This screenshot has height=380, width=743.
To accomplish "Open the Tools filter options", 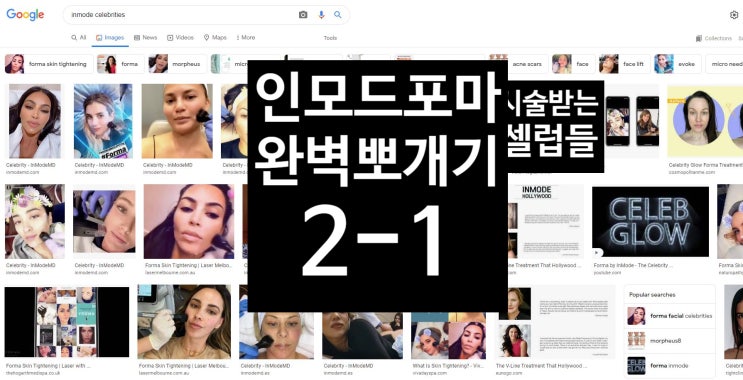I will point(330,38).
